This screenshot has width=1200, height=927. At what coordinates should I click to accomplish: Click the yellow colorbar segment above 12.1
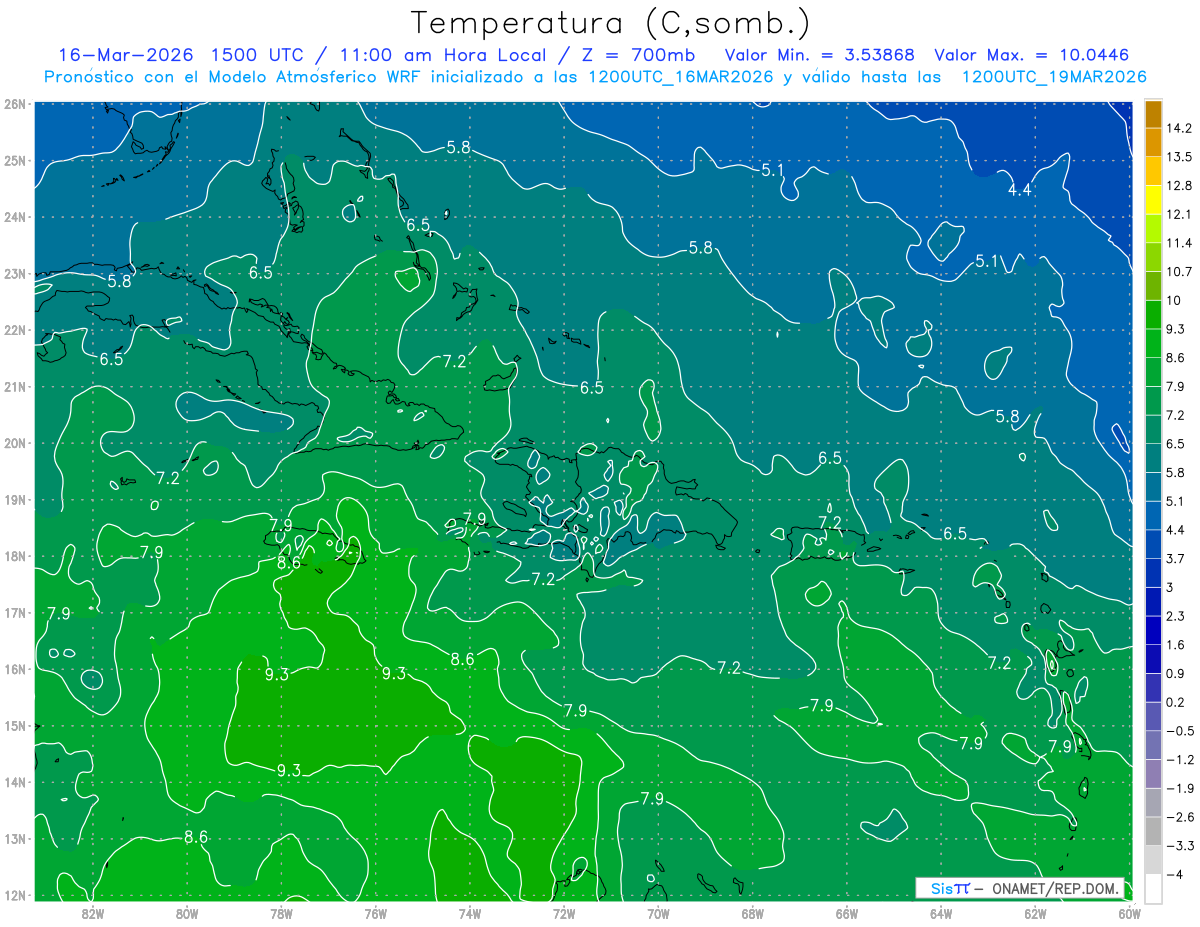(x=1154, y=200)
